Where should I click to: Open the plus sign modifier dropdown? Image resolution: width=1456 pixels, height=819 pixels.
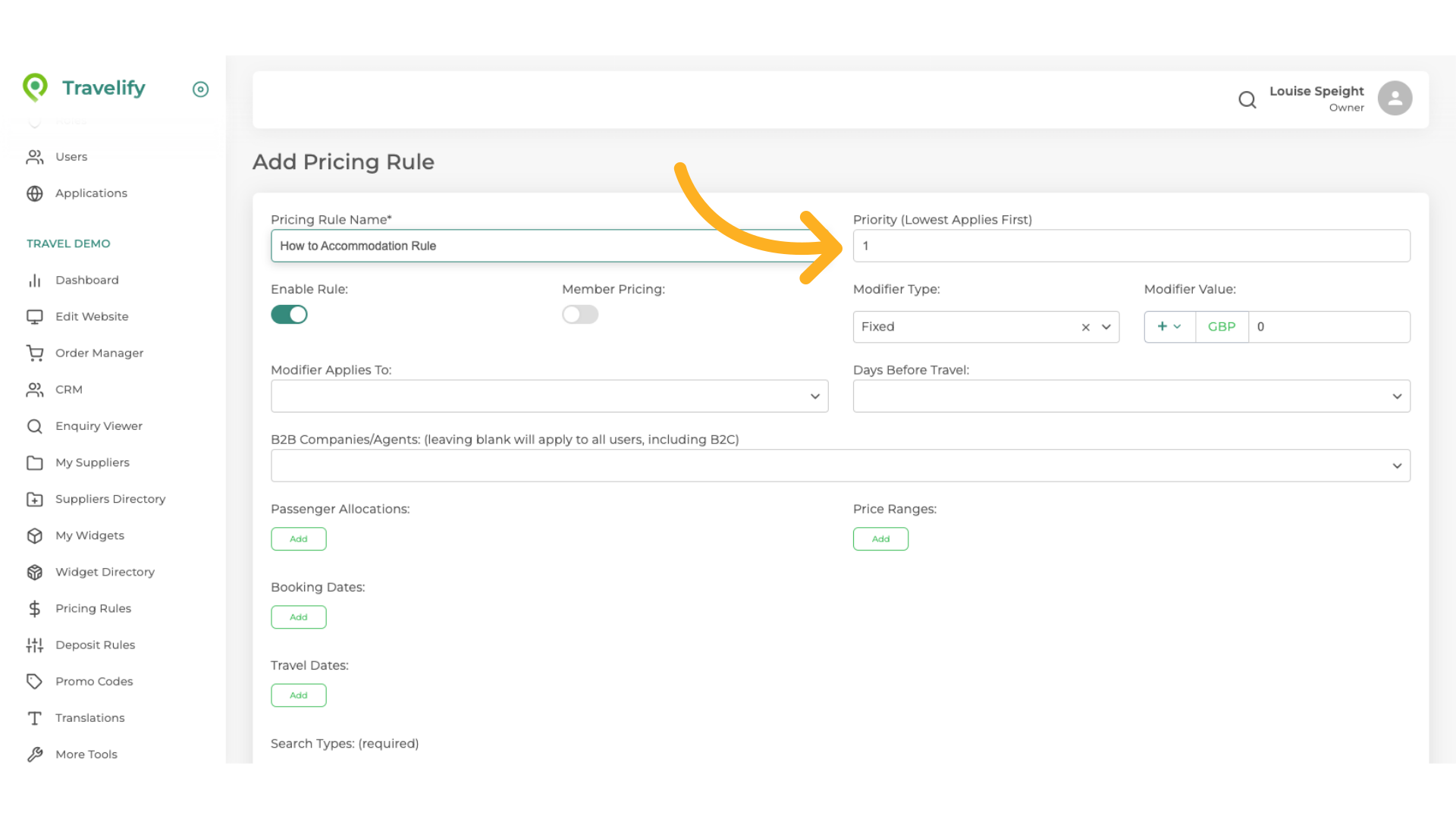tap(1169, 327)
